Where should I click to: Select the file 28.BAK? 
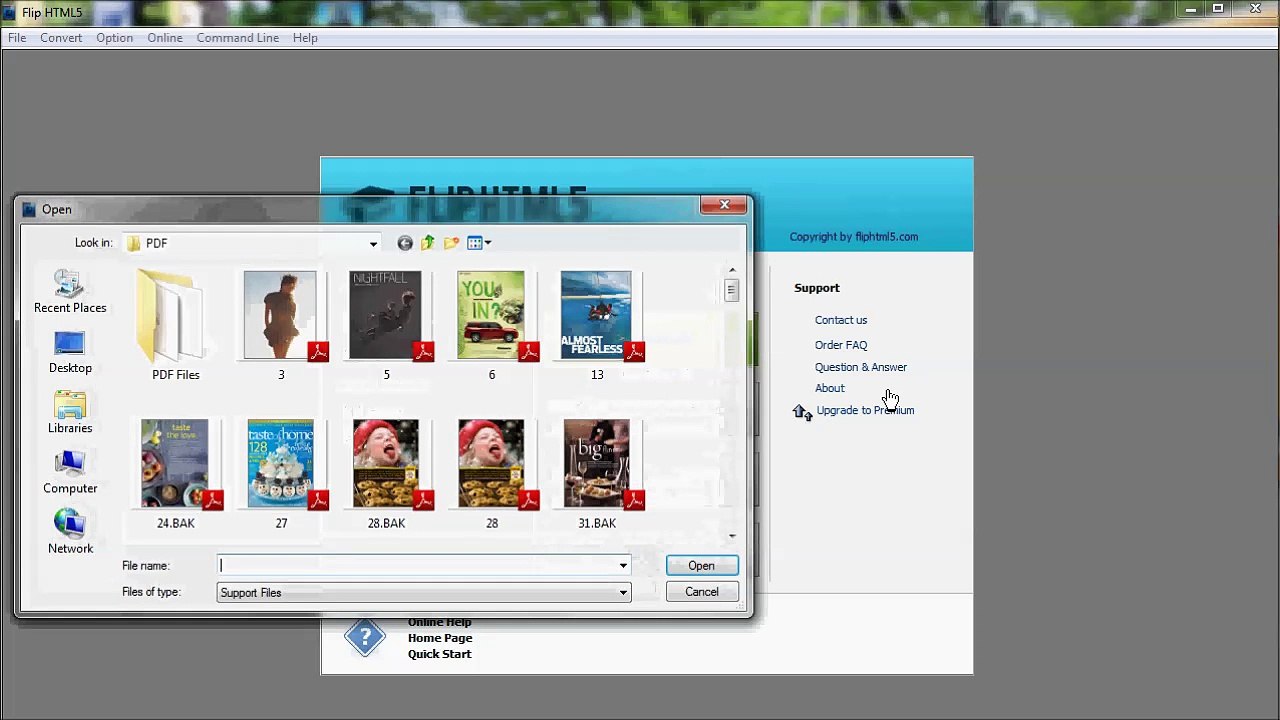point(387,474)
